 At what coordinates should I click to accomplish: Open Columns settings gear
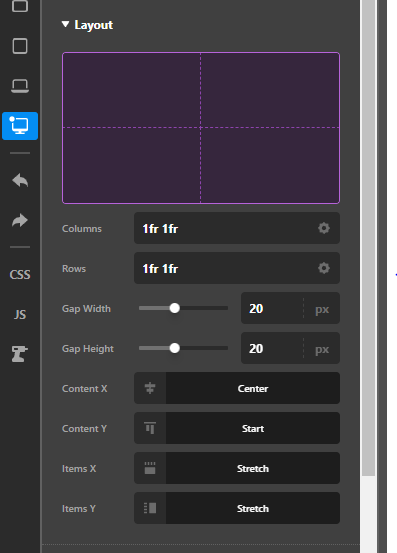pos(324,228)
